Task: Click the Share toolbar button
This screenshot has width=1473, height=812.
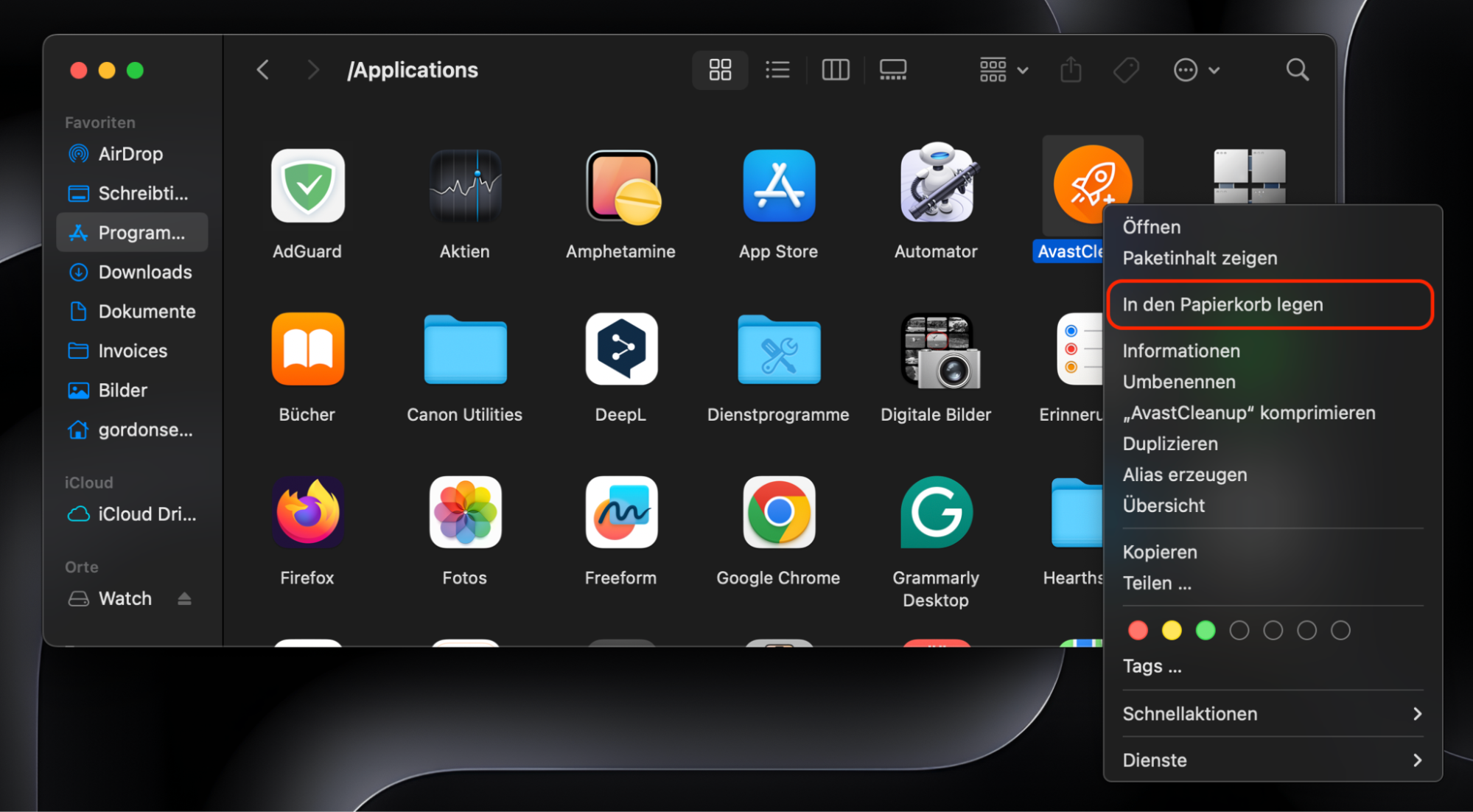Action: 1071,70
